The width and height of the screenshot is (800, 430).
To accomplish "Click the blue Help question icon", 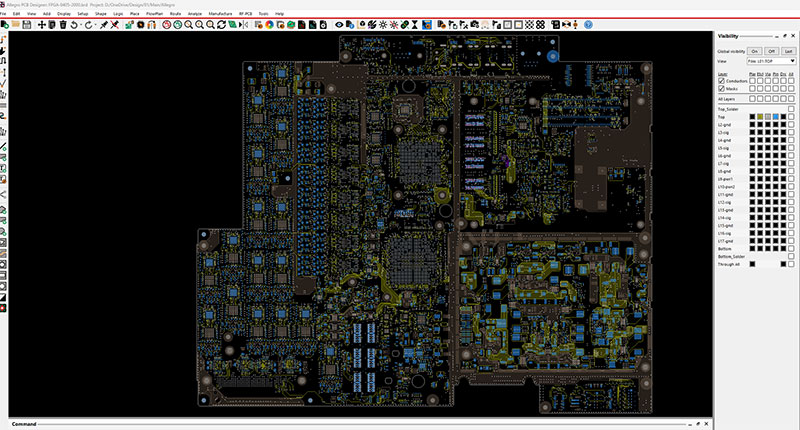I will click(x=588, y=24).
